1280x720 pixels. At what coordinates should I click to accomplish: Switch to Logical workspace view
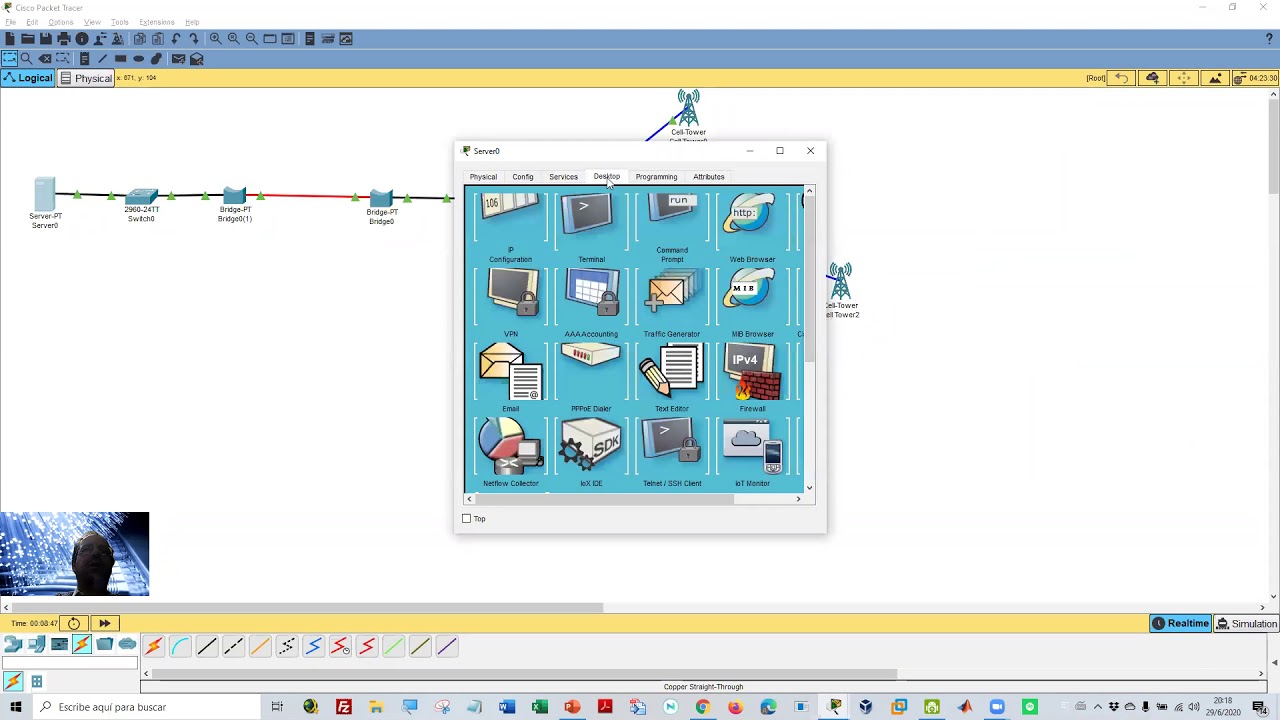(x=28, y=78)
